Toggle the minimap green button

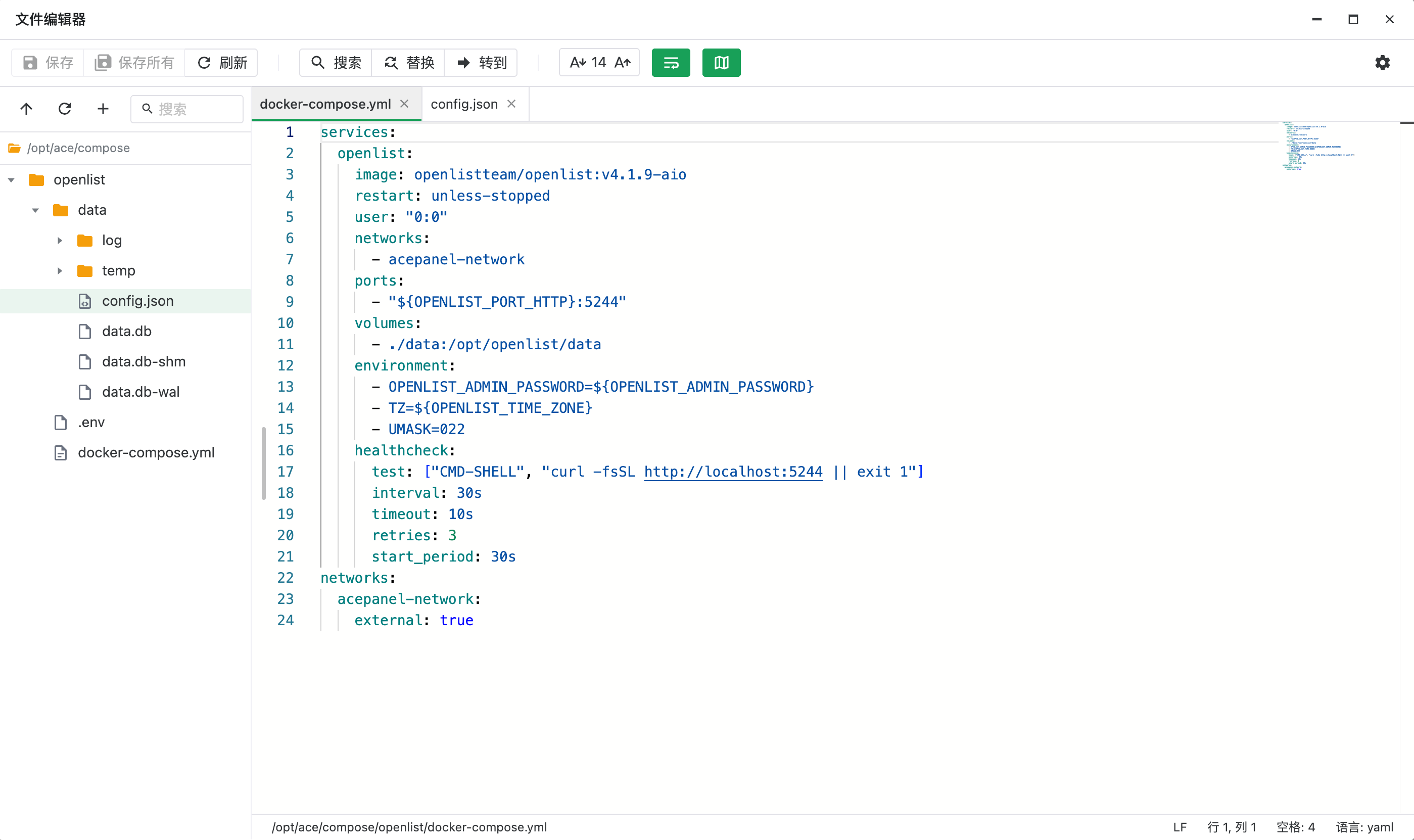point(721,62)
